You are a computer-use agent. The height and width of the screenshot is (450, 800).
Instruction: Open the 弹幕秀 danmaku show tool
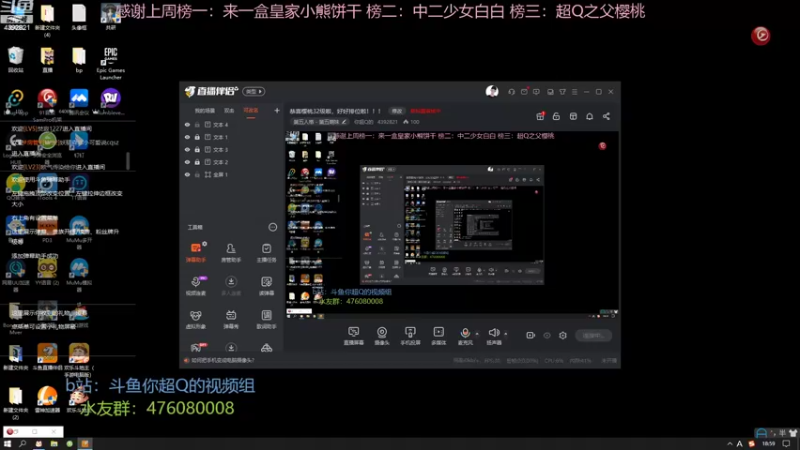click(231, 319)
